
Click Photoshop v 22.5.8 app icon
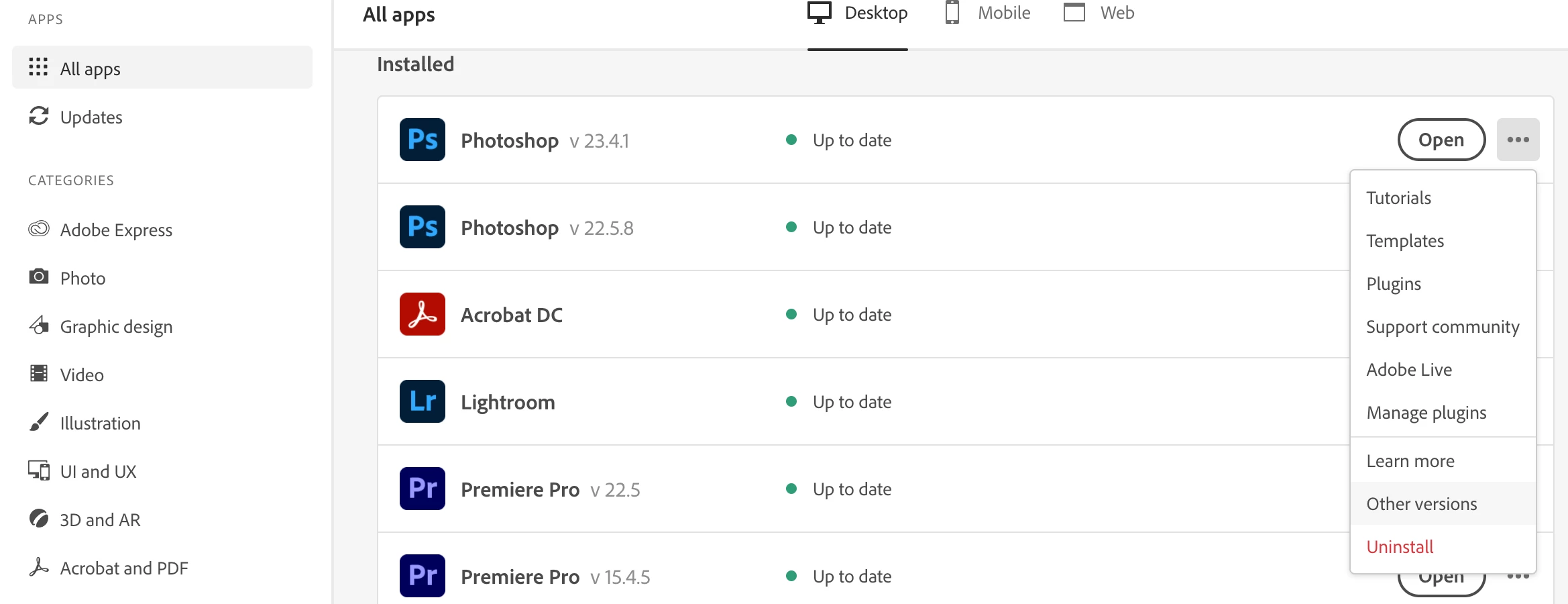pos(423,227)
